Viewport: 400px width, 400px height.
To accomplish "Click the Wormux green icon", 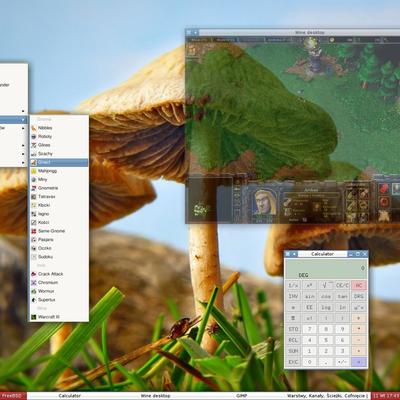I will pyautogui.click(x=34, y=291).
